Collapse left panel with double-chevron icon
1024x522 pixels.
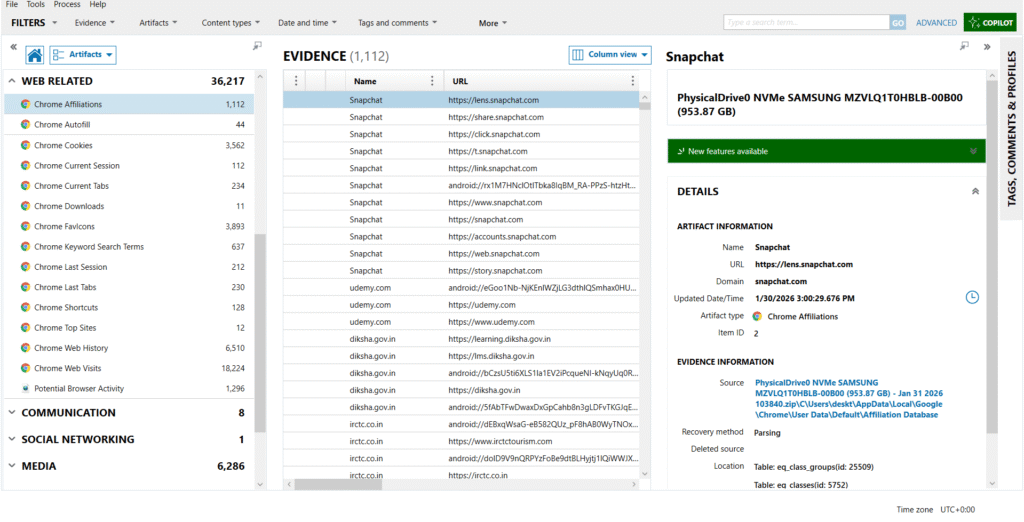(13, 46)
